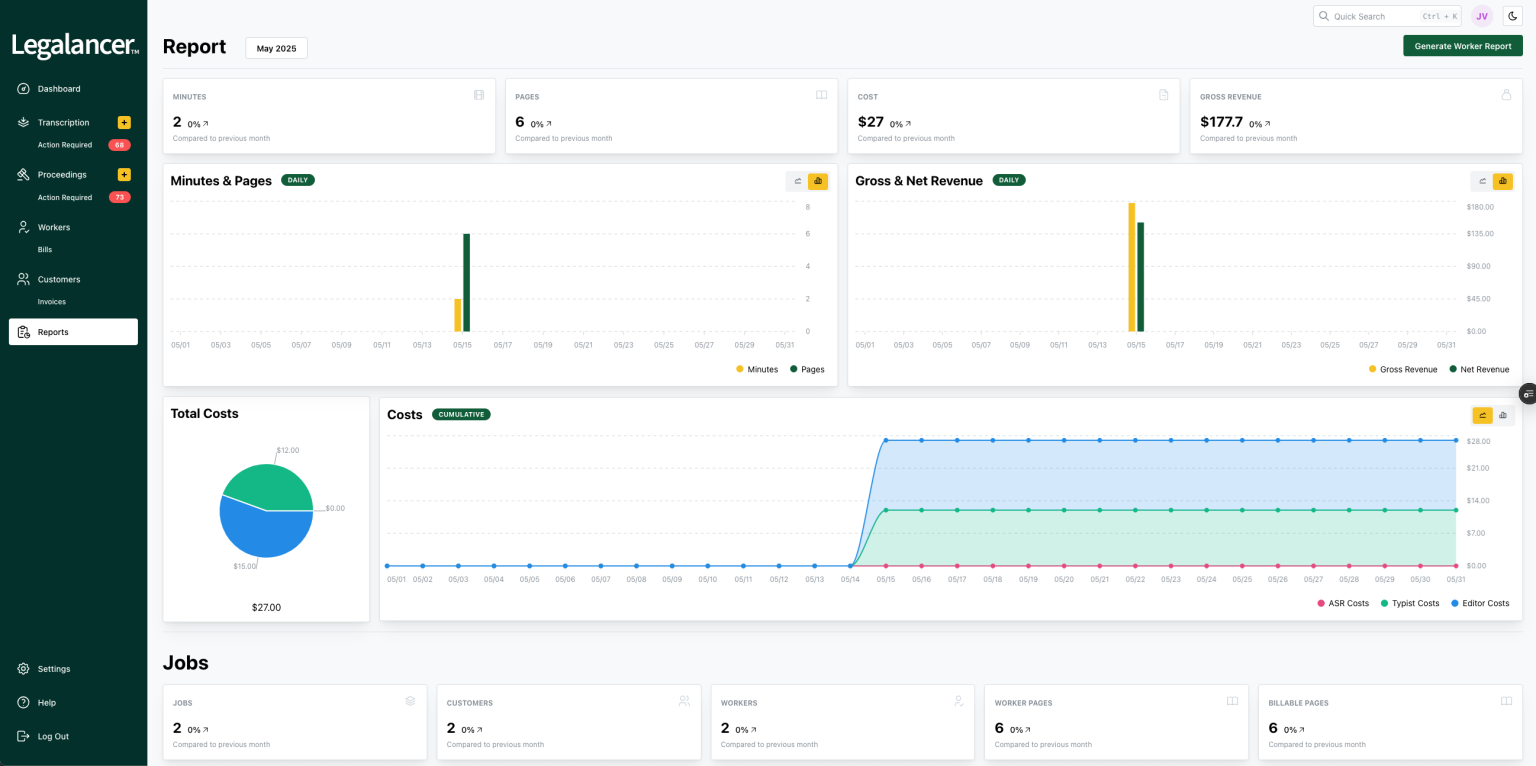Click the Customers people icon in sidebar
The image size is (1536, 766).
click(23, 279)
